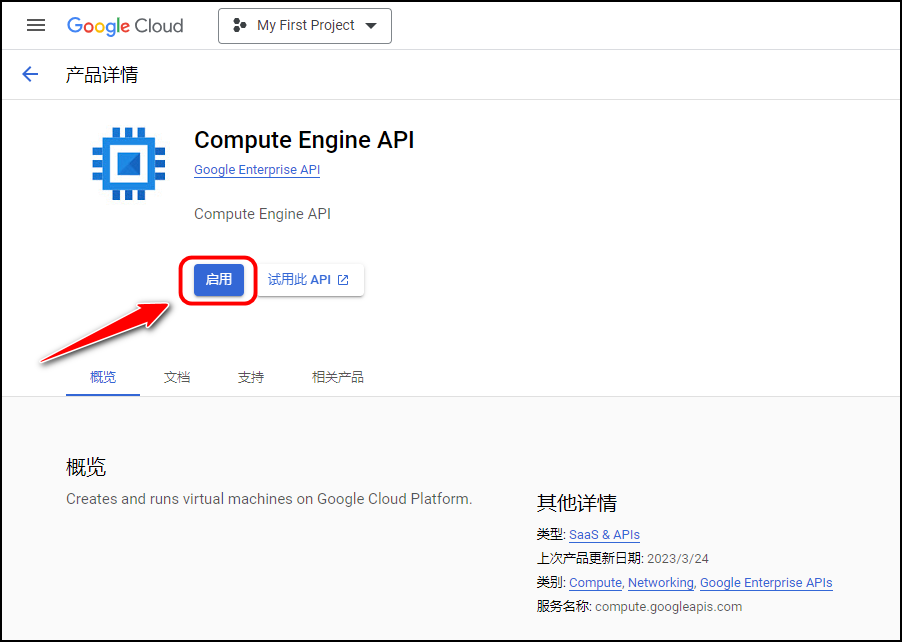Image resolution: width=902 pixels, height=642 pixels.
Task: Click the 产品详情 page title
Action: (x=102, y=75)
